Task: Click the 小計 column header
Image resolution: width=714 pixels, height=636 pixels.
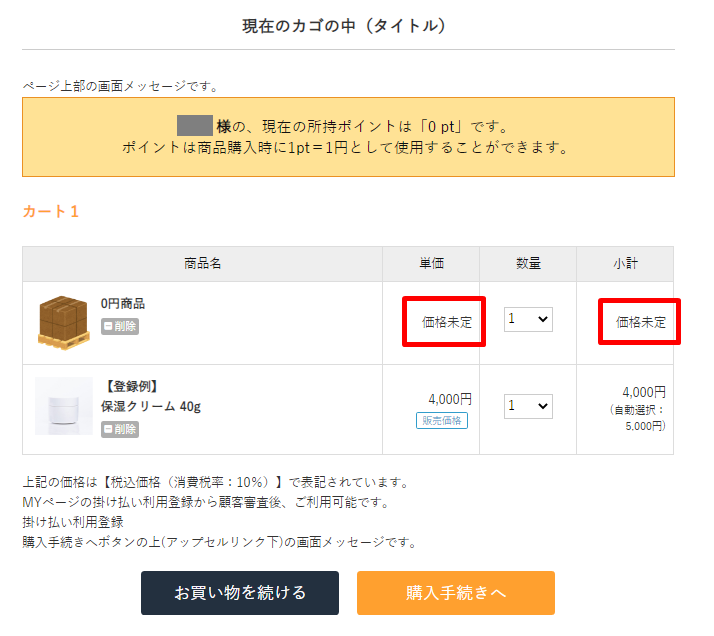Action: [625, 264]
